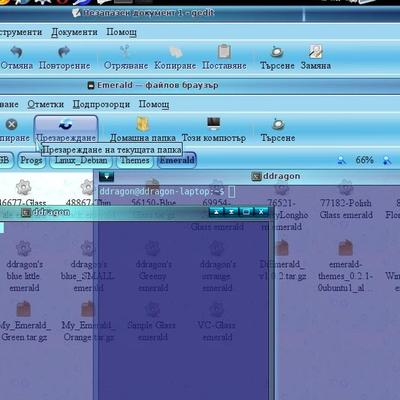Select ddragon's blue_SMALL emerald file
This screenshot has width=400, height=400.
[x=88, y=267]
